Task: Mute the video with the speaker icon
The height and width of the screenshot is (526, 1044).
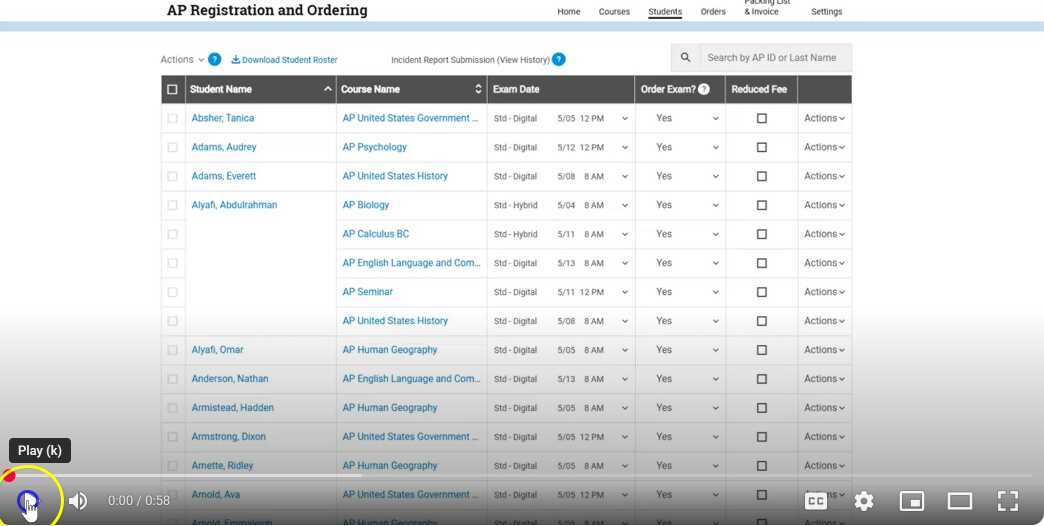Action: coord(77,501)
